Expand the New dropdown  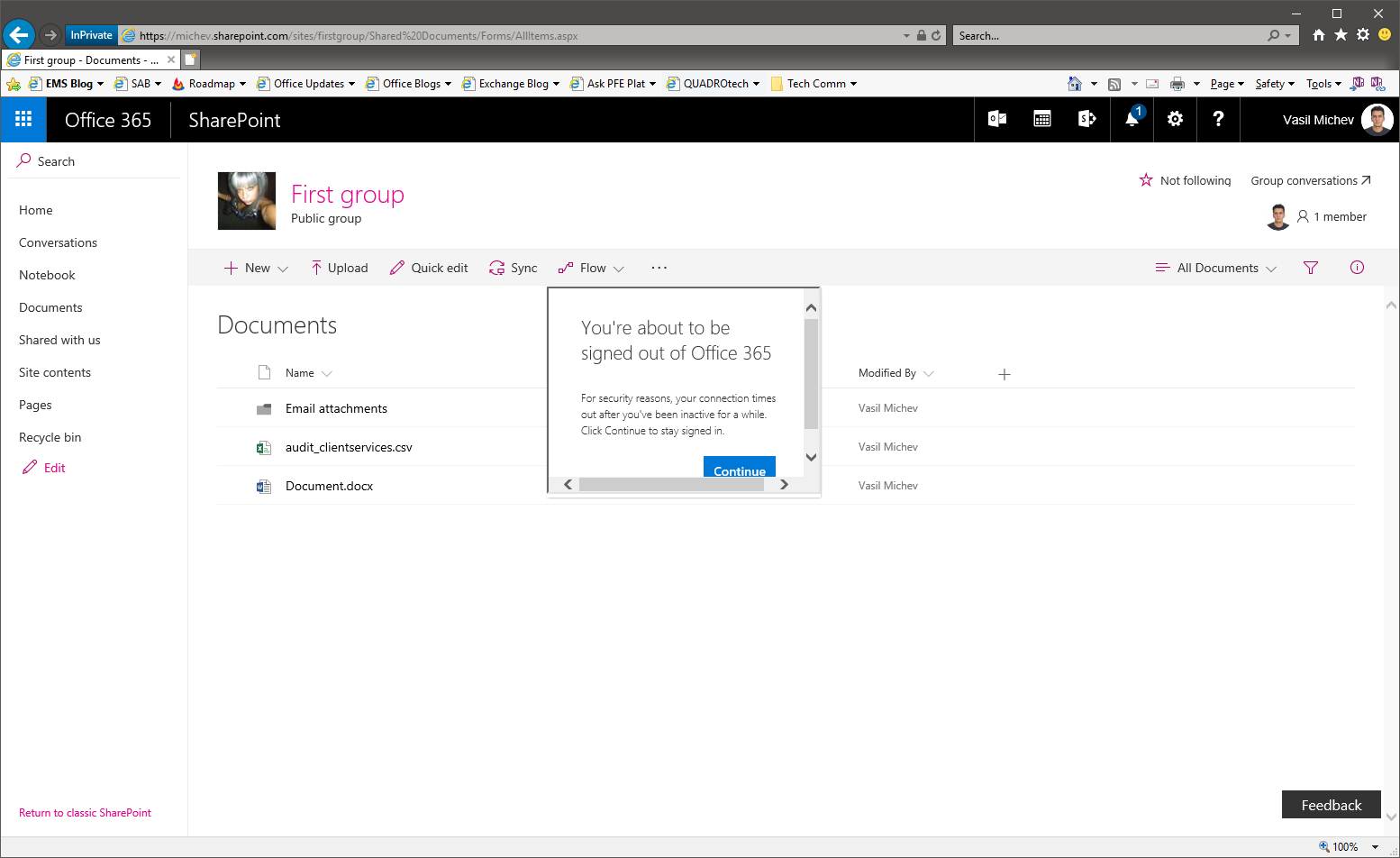coord(283,269)
